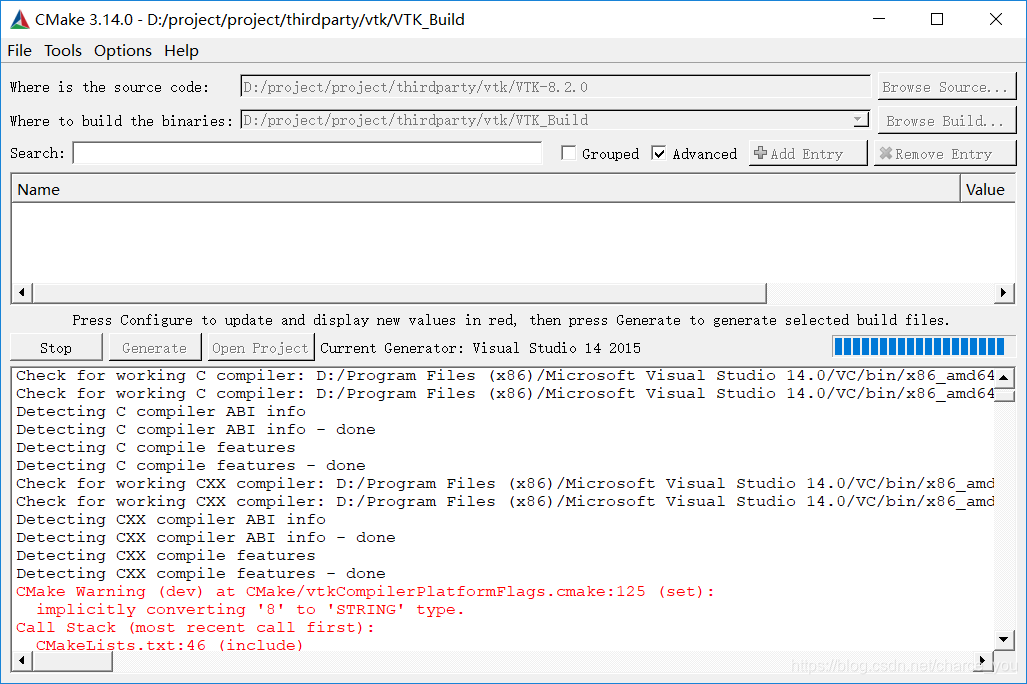Expand the build binaries path dropdown
The image size is (1027, 684).
[859, 121]
